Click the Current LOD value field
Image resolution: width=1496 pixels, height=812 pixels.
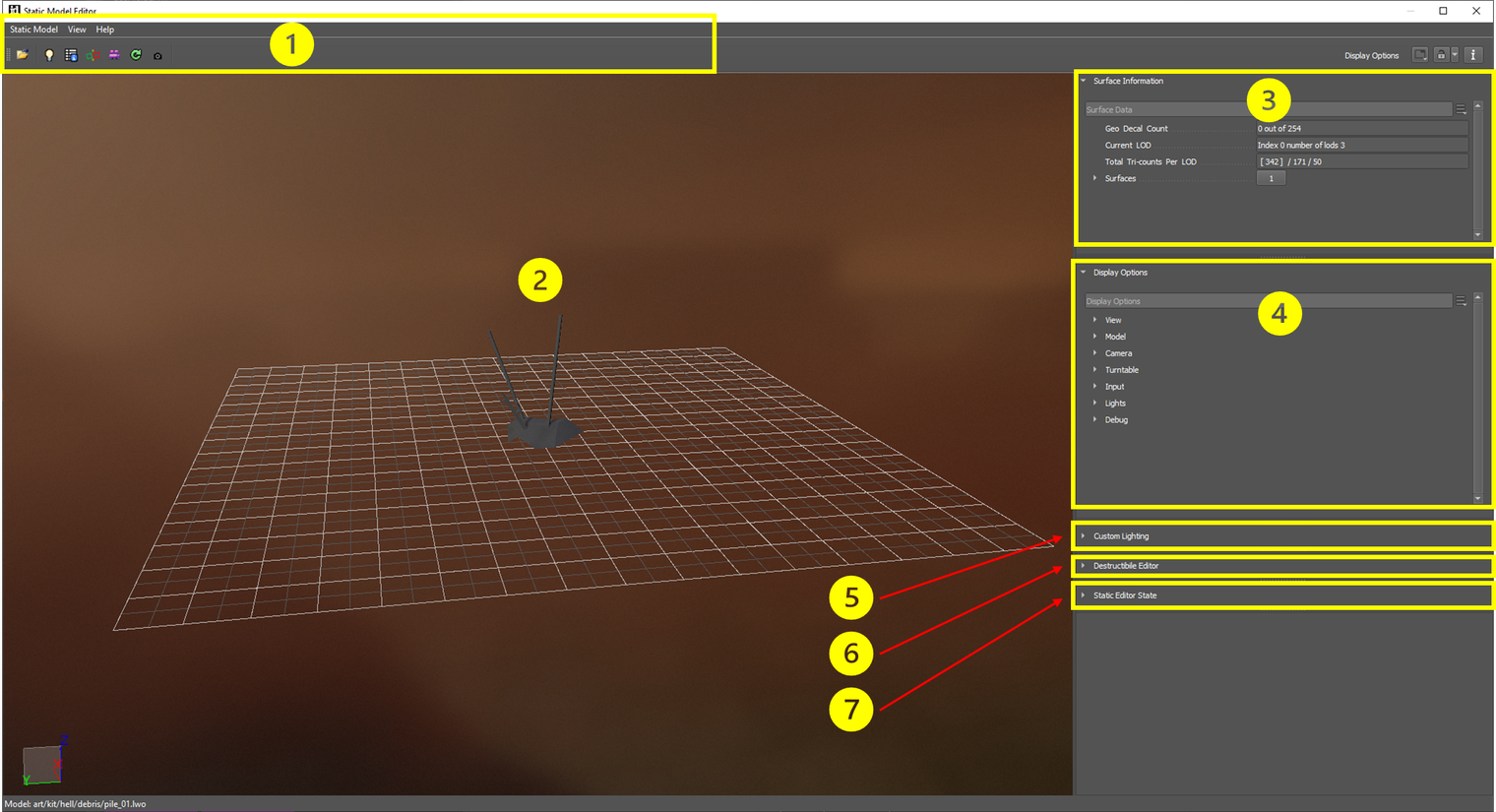point(1361,145)
